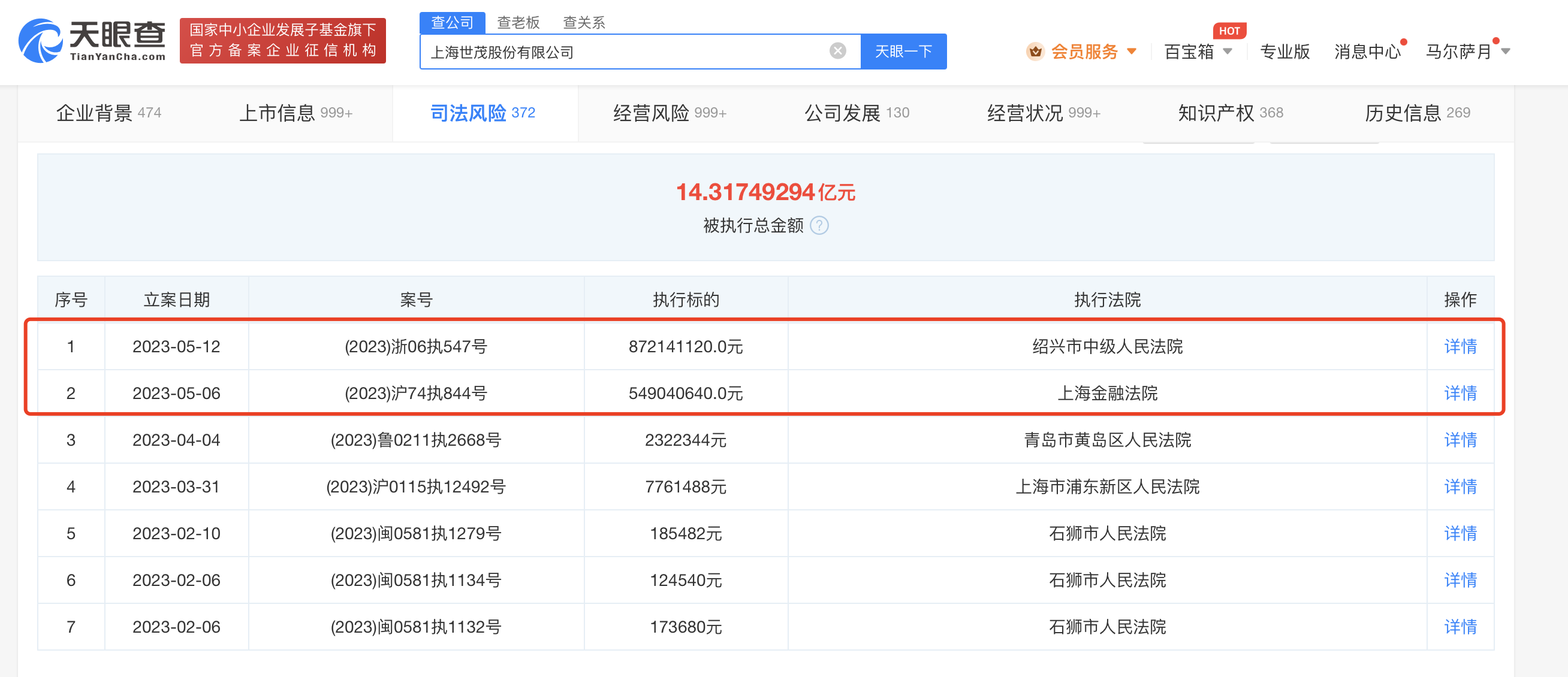Image resolution: width=1568 pixels, height=677 pixels.
Task: Open the 经营风险 section tab
Action: click(669, 113)
